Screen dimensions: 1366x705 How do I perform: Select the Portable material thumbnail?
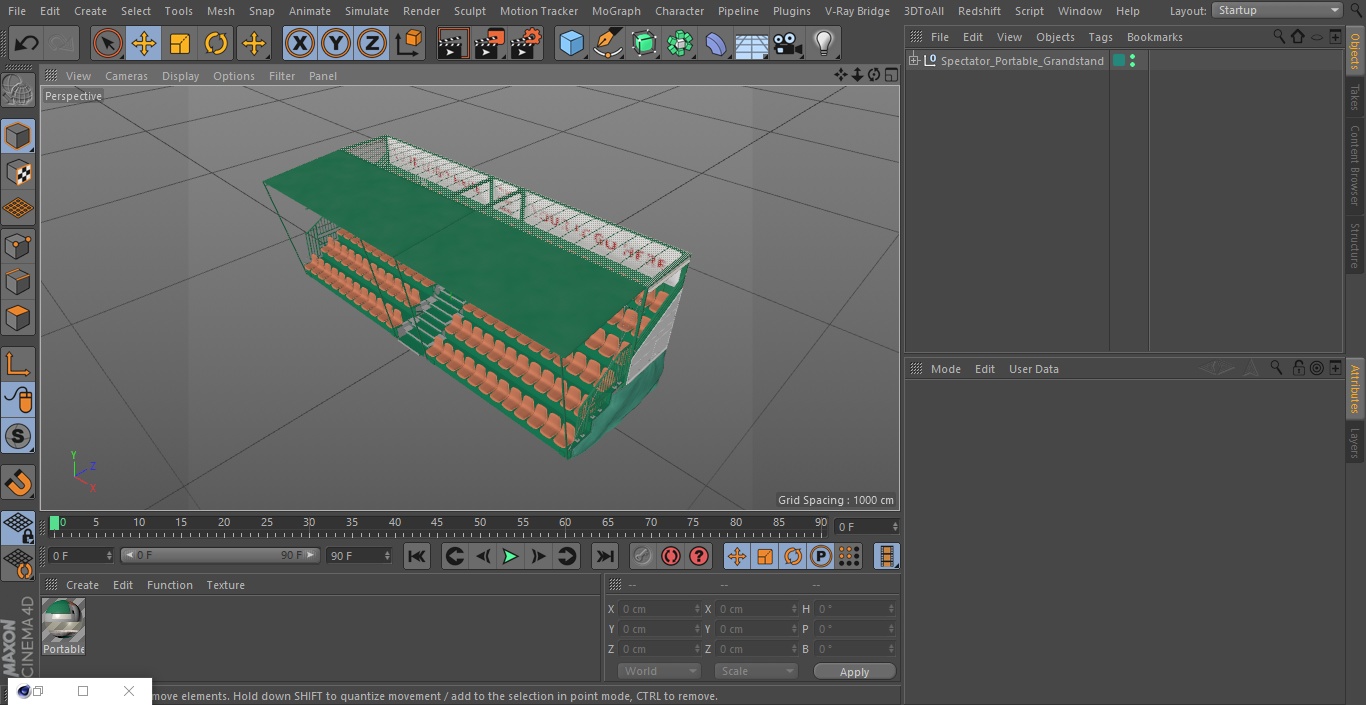(x=64, y=621)
